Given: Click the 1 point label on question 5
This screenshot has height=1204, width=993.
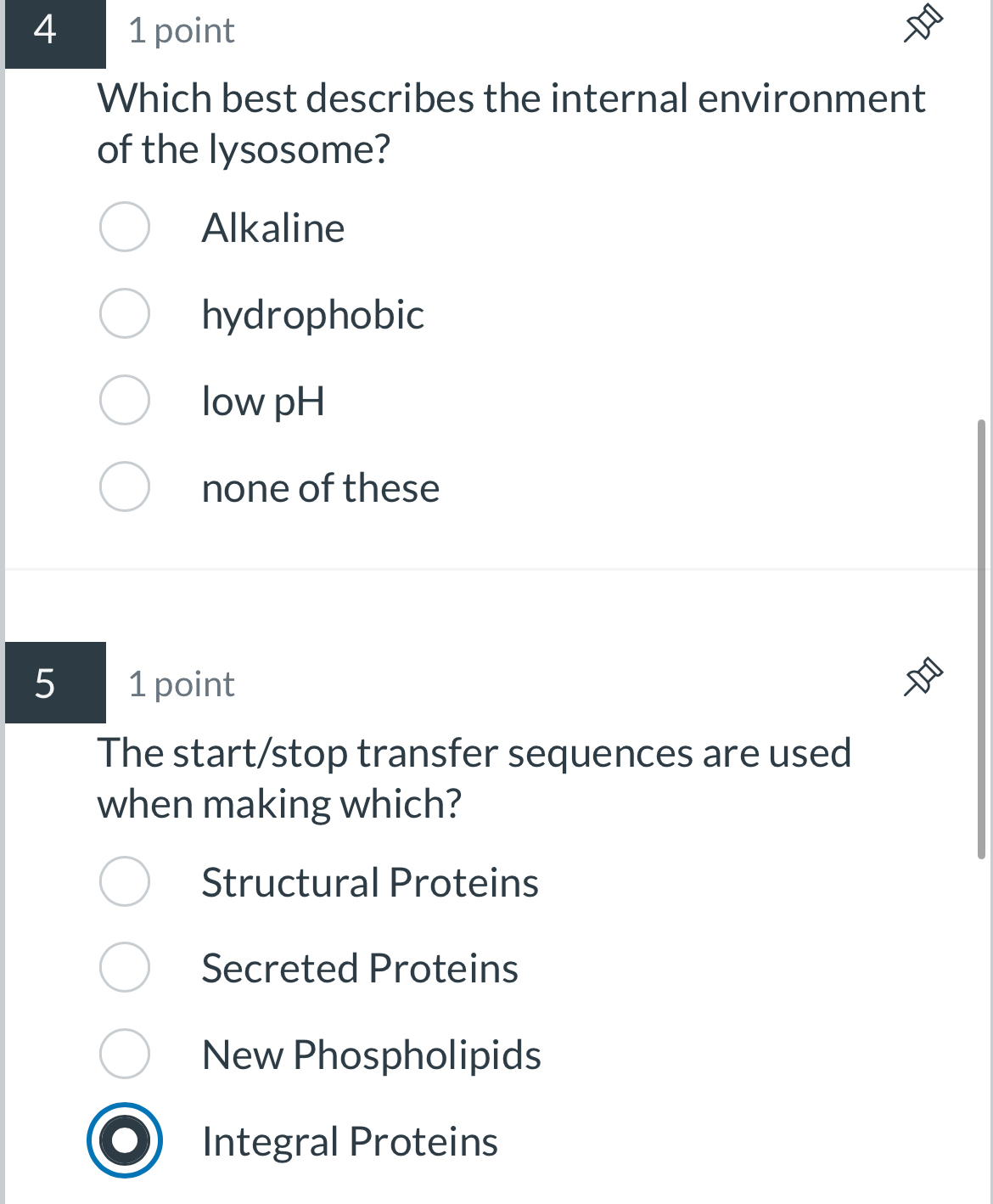Looking at the screenshot, I should [178, 684].
